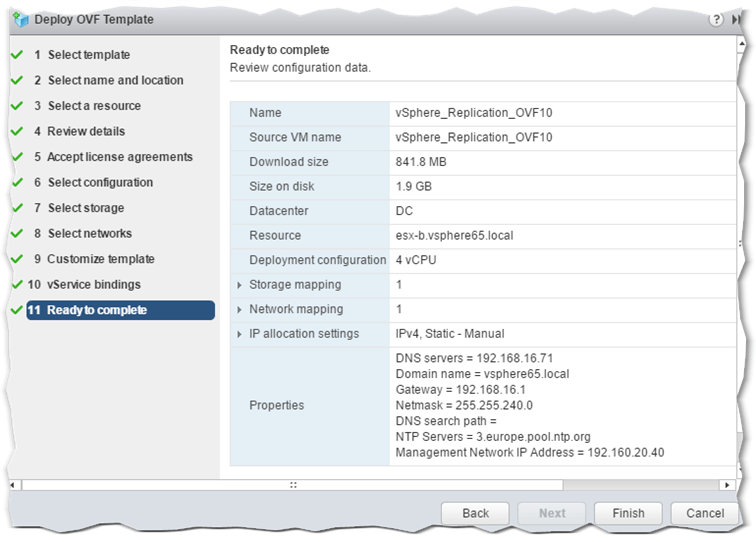Click the Next button
756x542 pixels.
click(x=552, y=513)
